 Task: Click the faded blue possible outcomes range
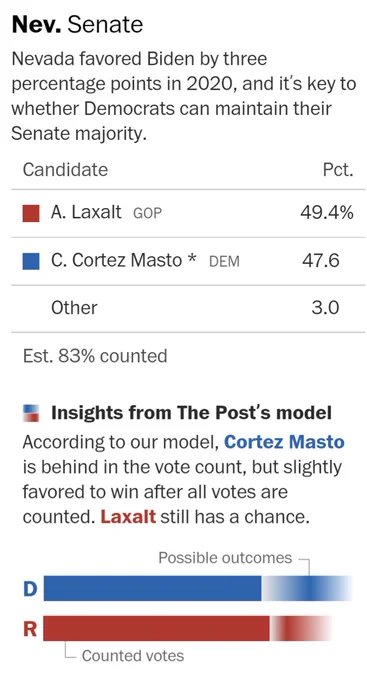click(x=307, y=588)
